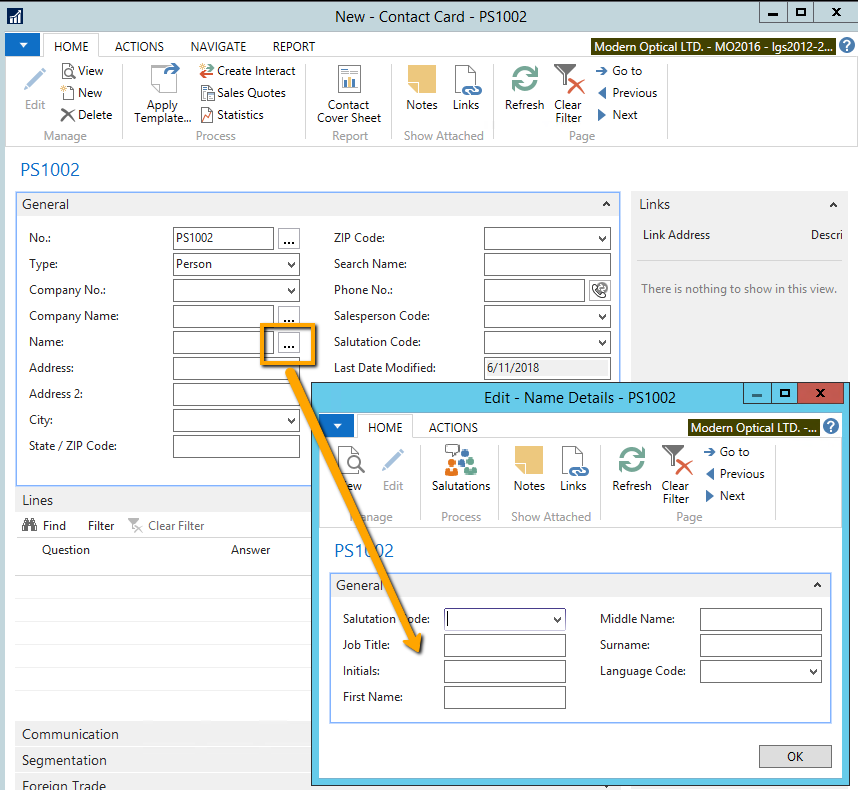858x790 pixels.
Task: Open application menu dropdown in Name Details
Action: tap(337, 426)
